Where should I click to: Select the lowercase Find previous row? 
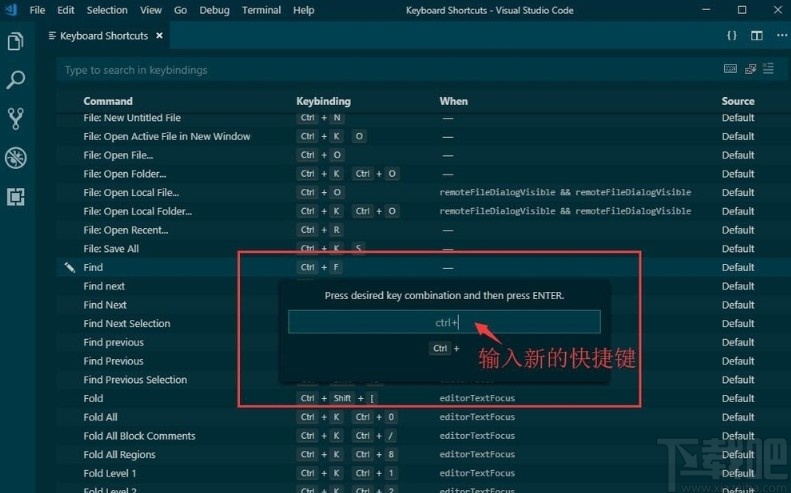coord(423,342)
